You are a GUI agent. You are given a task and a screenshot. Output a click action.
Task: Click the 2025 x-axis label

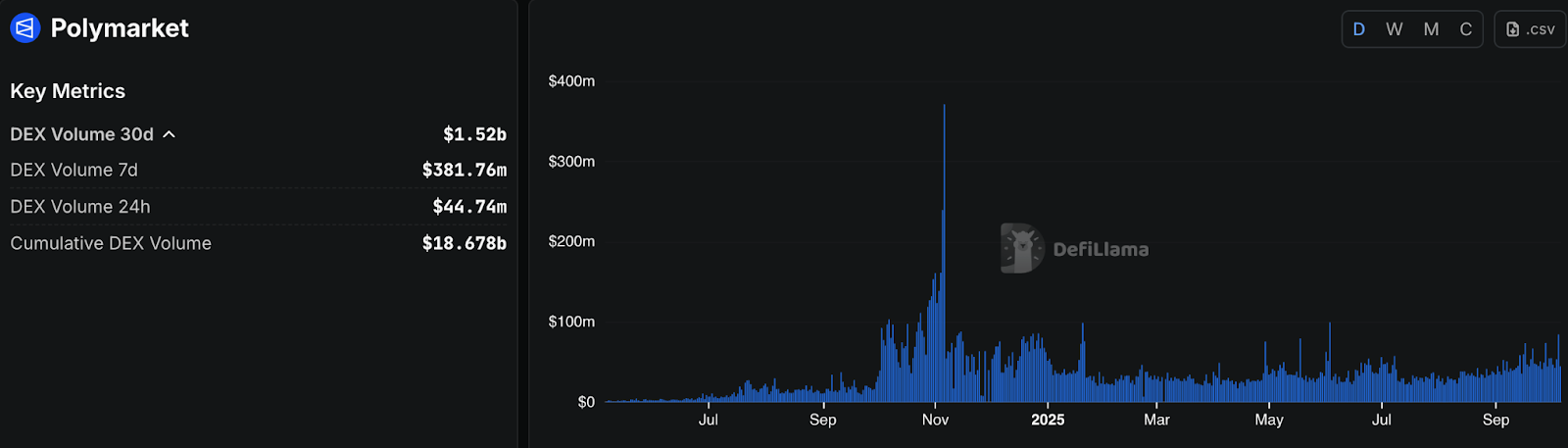click(x=1048, y=420)
